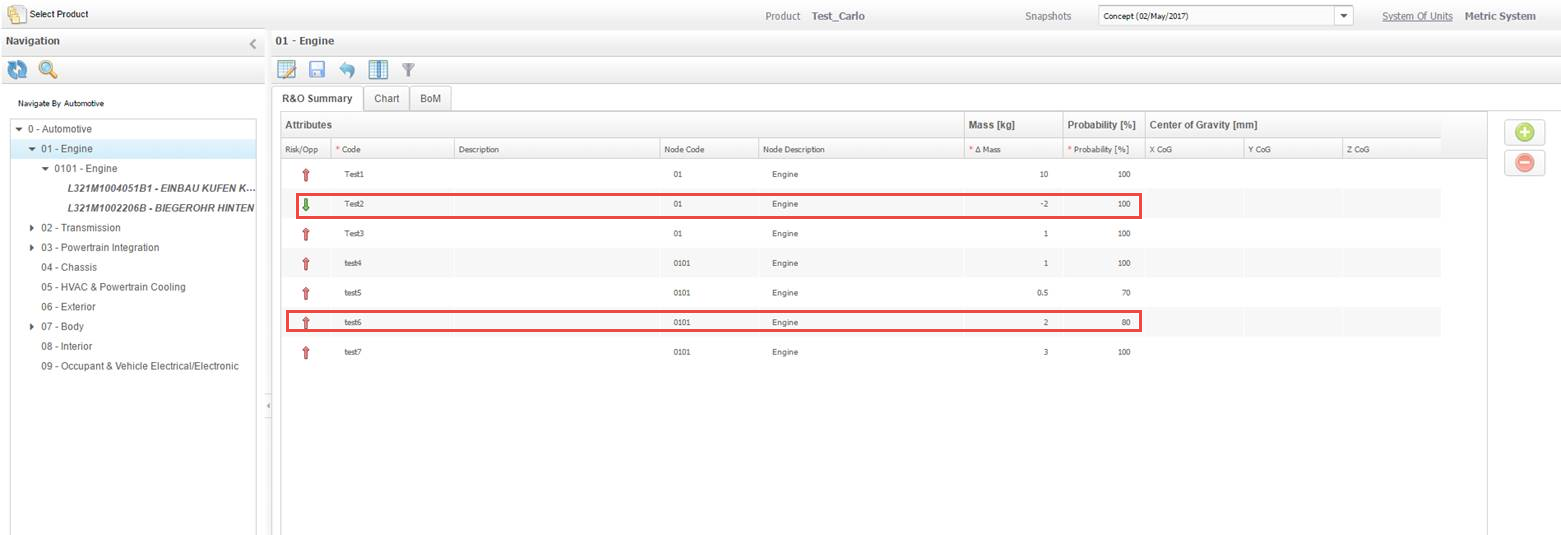Collapse the 0101 - Engine node
Screen dimensions: 1561x535
(45, 169)
